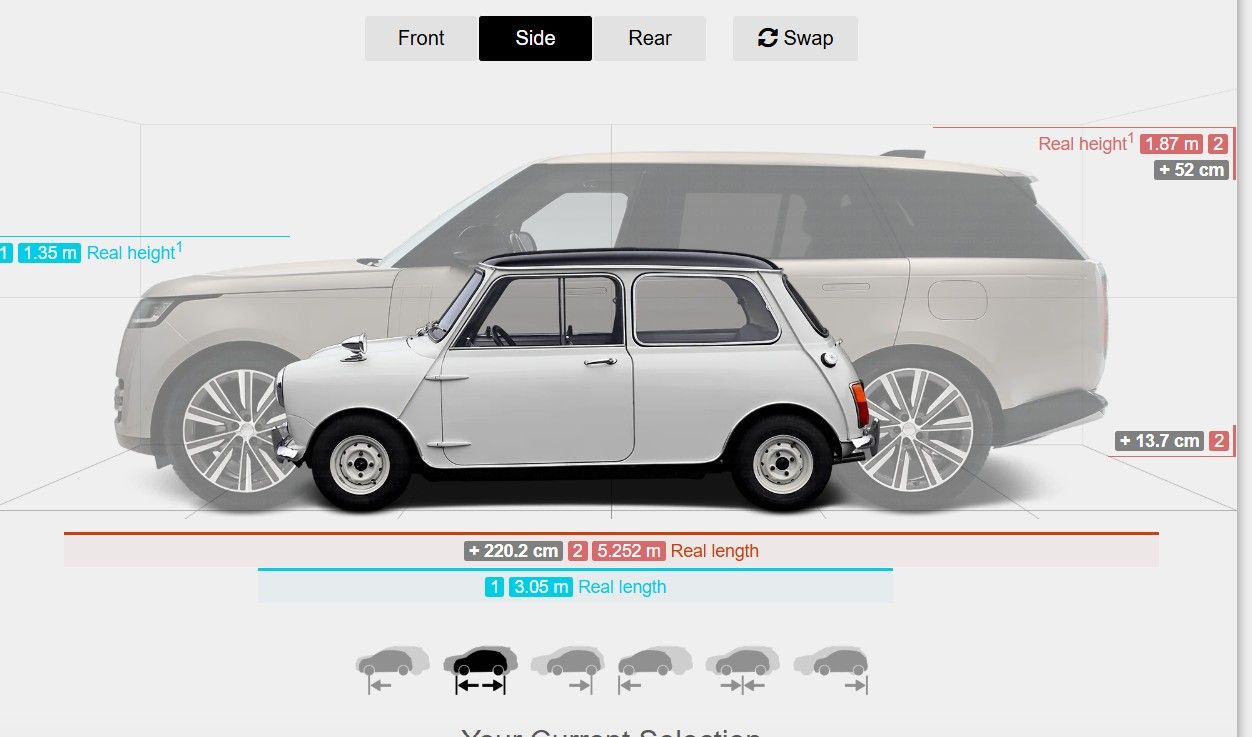Click the blue car 1 badge by length
Viewport: 1252px width, 737px height.
point(494,587)
